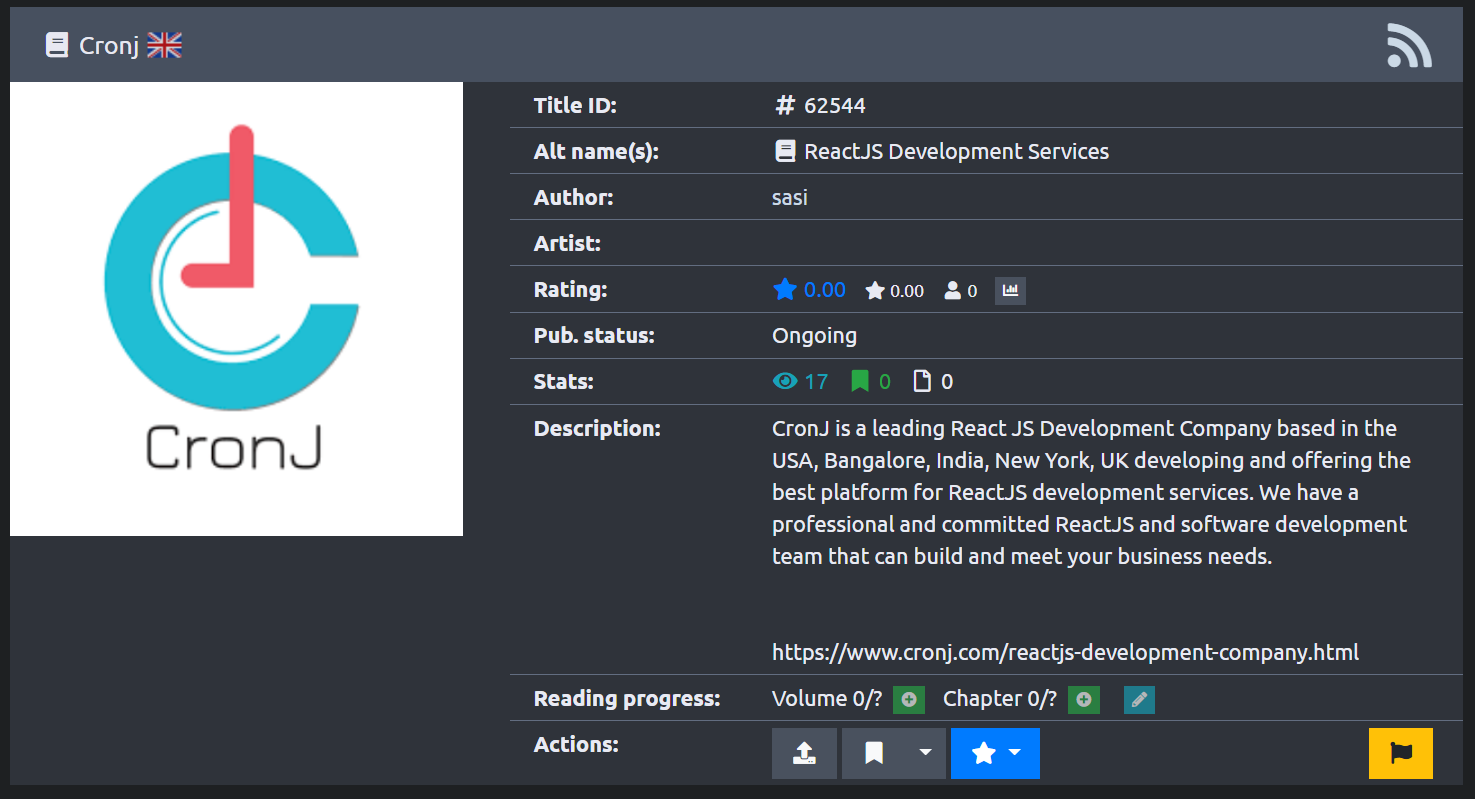
Task: Click the yellow report flag button
Action: (1400, 753)
